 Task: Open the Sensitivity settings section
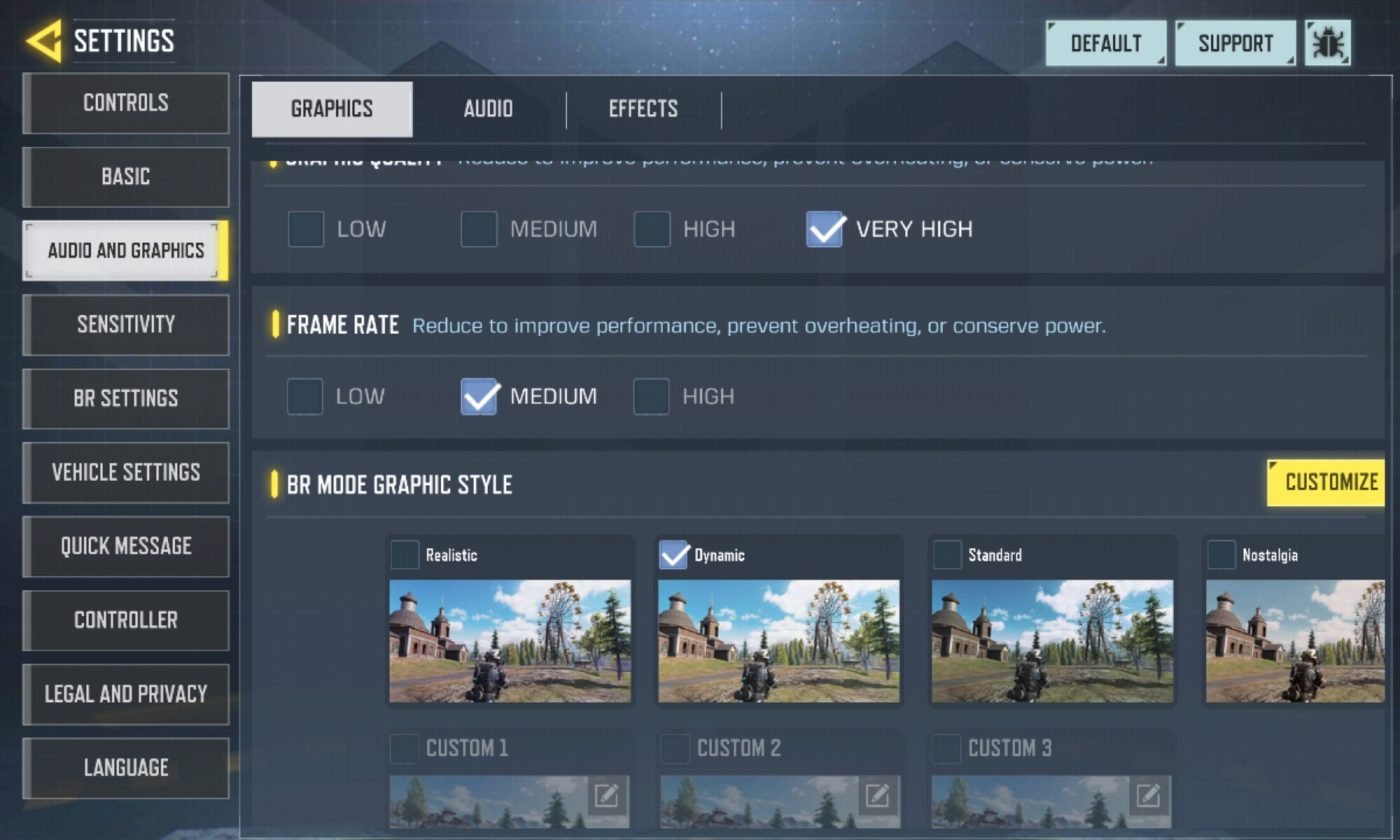(x=126, y=325)
